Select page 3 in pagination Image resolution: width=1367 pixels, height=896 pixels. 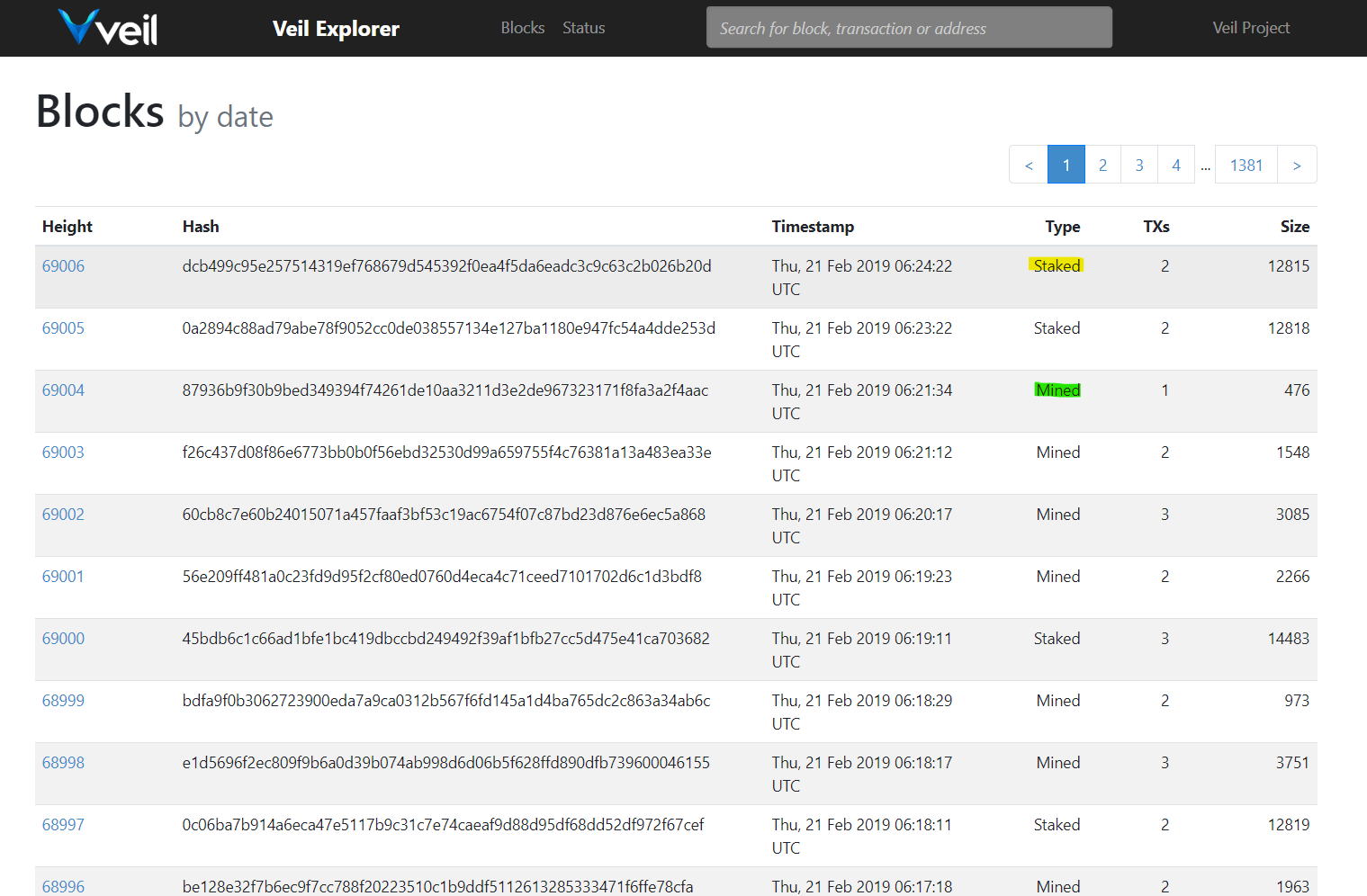click(1139, 165)
